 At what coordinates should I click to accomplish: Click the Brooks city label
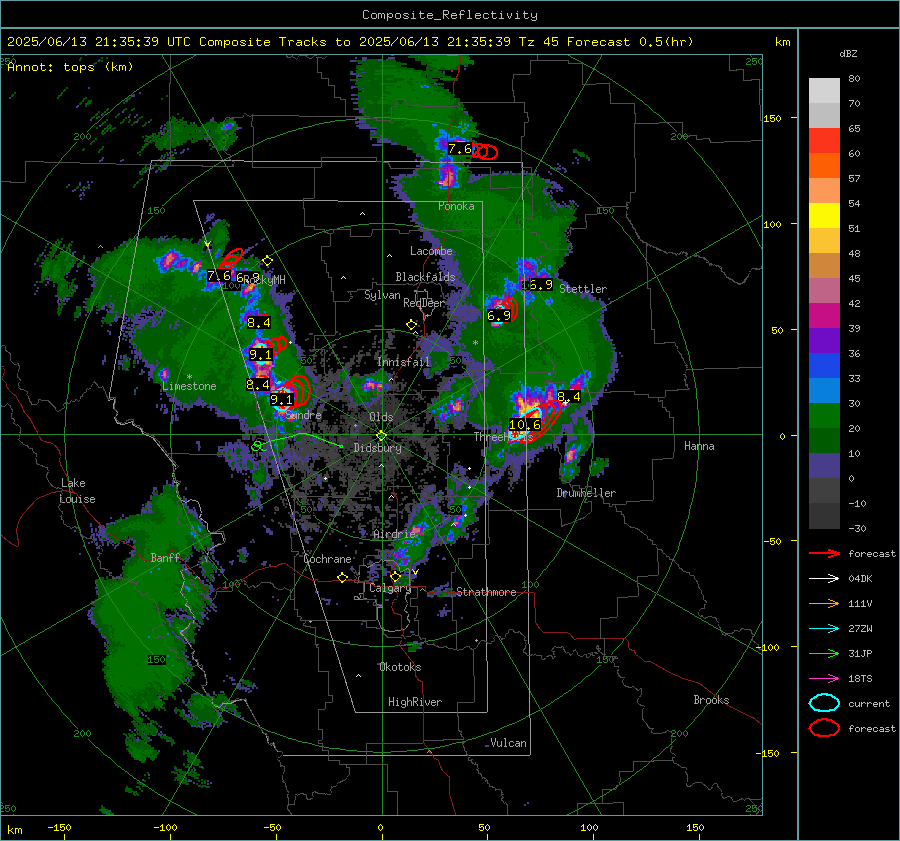[711, 700]
